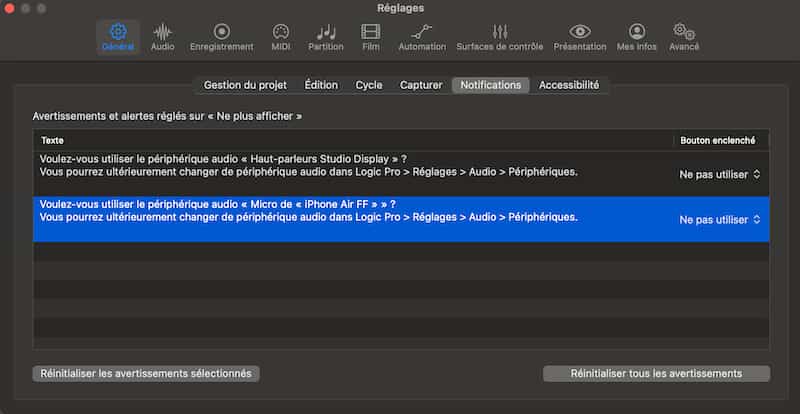800x414 pixels.
Task: Select the Notifications tab
Action: click(x=491, y=85)
